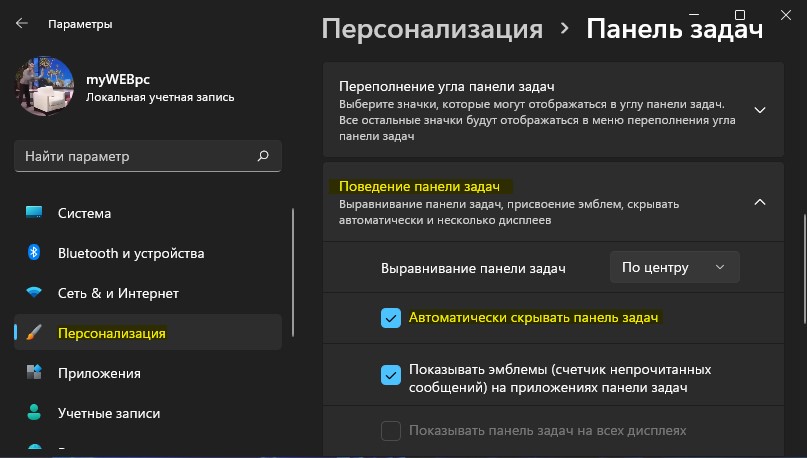Open the По центру alignment dropdown
The width and height of the screenshot is (807, 458).
click(x=674, y=267)
